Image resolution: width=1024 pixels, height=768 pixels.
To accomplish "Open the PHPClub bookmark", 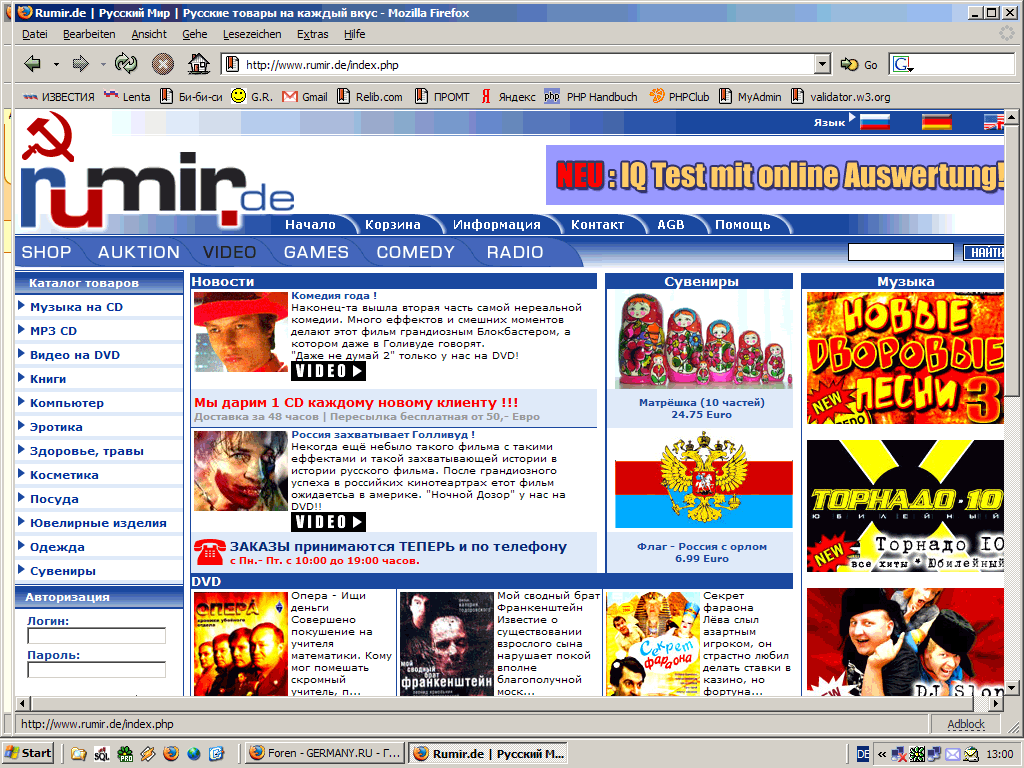I will (x=679, y=97).
